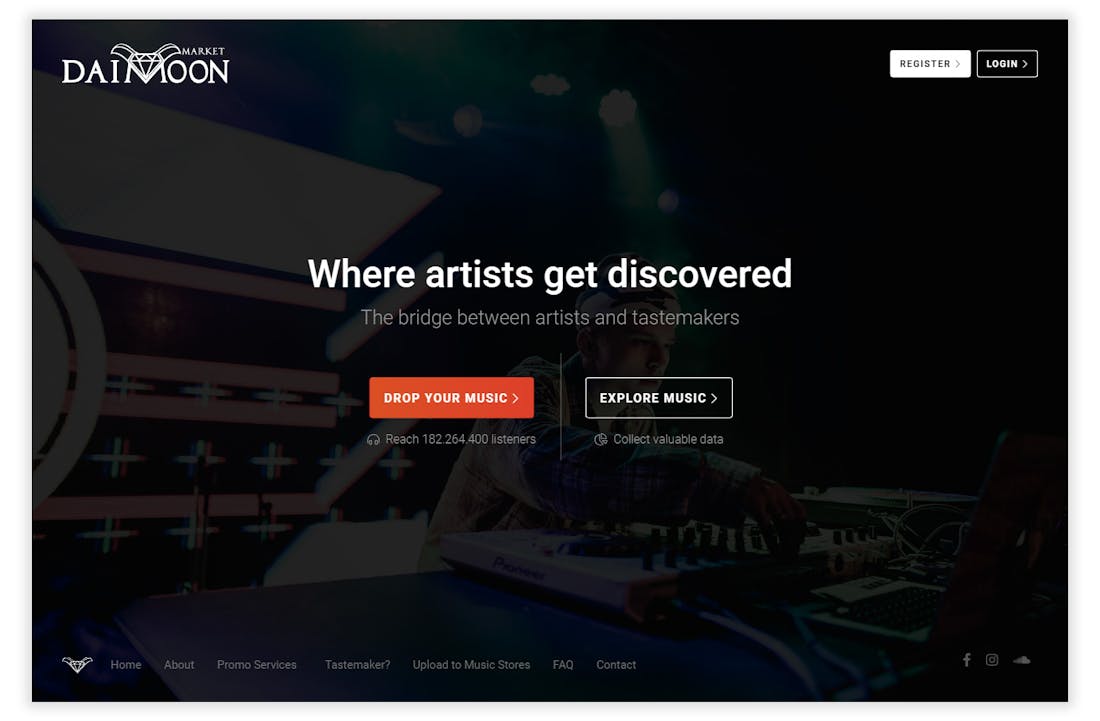The height and width of the screenshot is (721, 1100).
Task: Go to Home in footer menu
Action: (x=126, y=665)
